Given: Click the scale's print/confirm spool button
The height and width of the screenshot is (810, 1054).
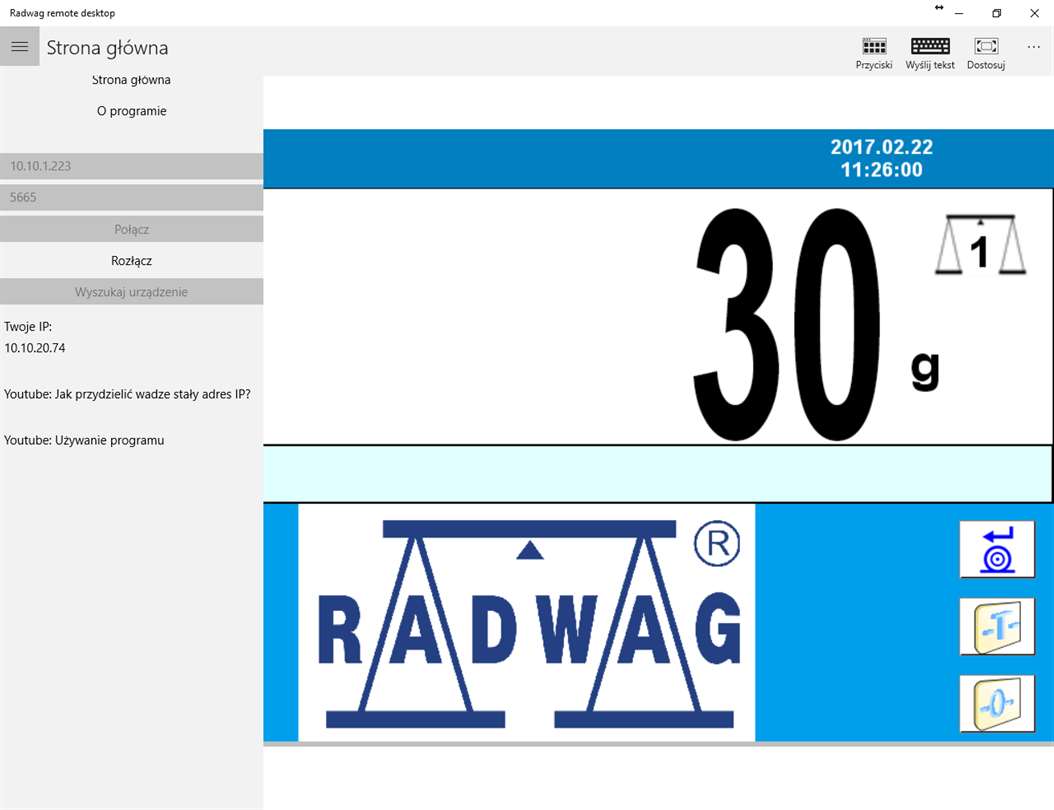Looking at the screenshot, I should [997, 549].
